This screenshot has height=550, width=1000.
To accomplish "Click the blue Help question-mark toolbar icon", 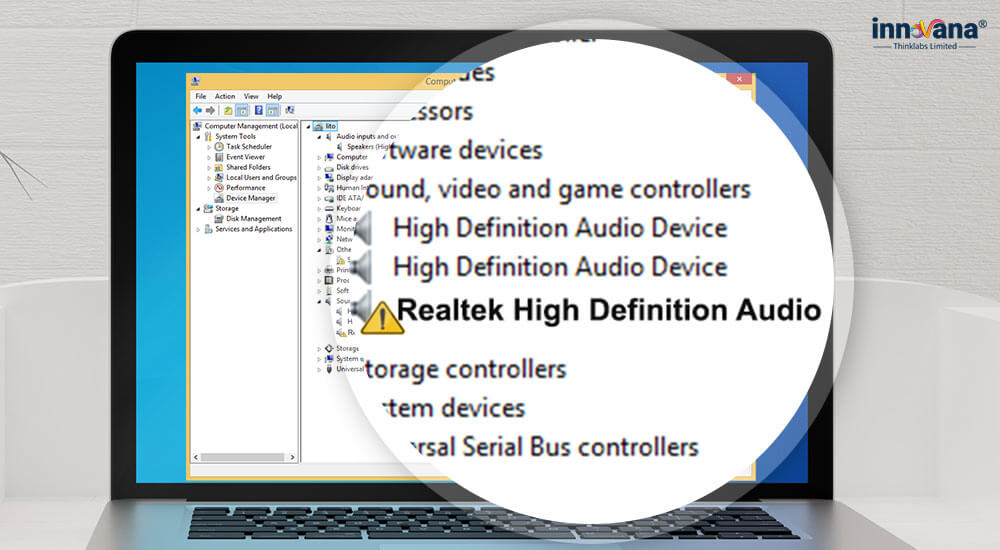I will pos(259,110).
